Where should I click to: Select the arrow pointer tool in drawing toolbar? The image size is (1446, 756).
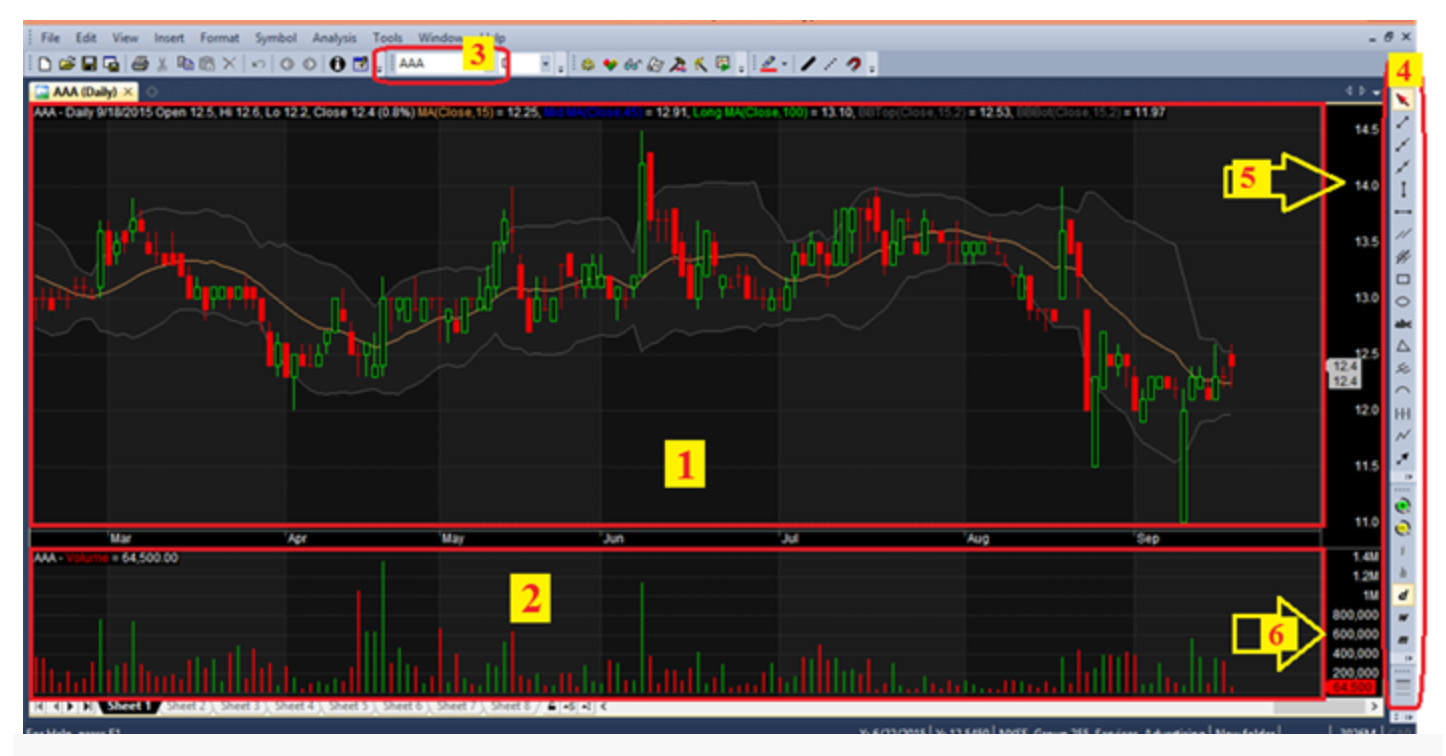click(1403, 99)
